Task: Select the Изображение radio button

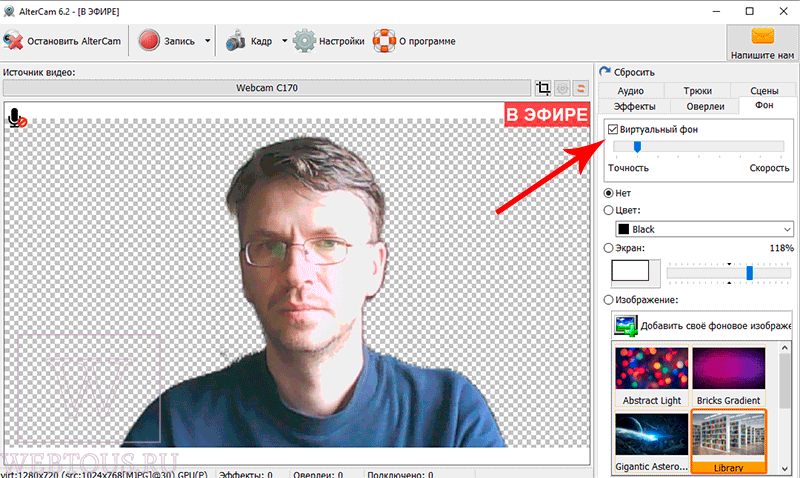Action: 608,300
